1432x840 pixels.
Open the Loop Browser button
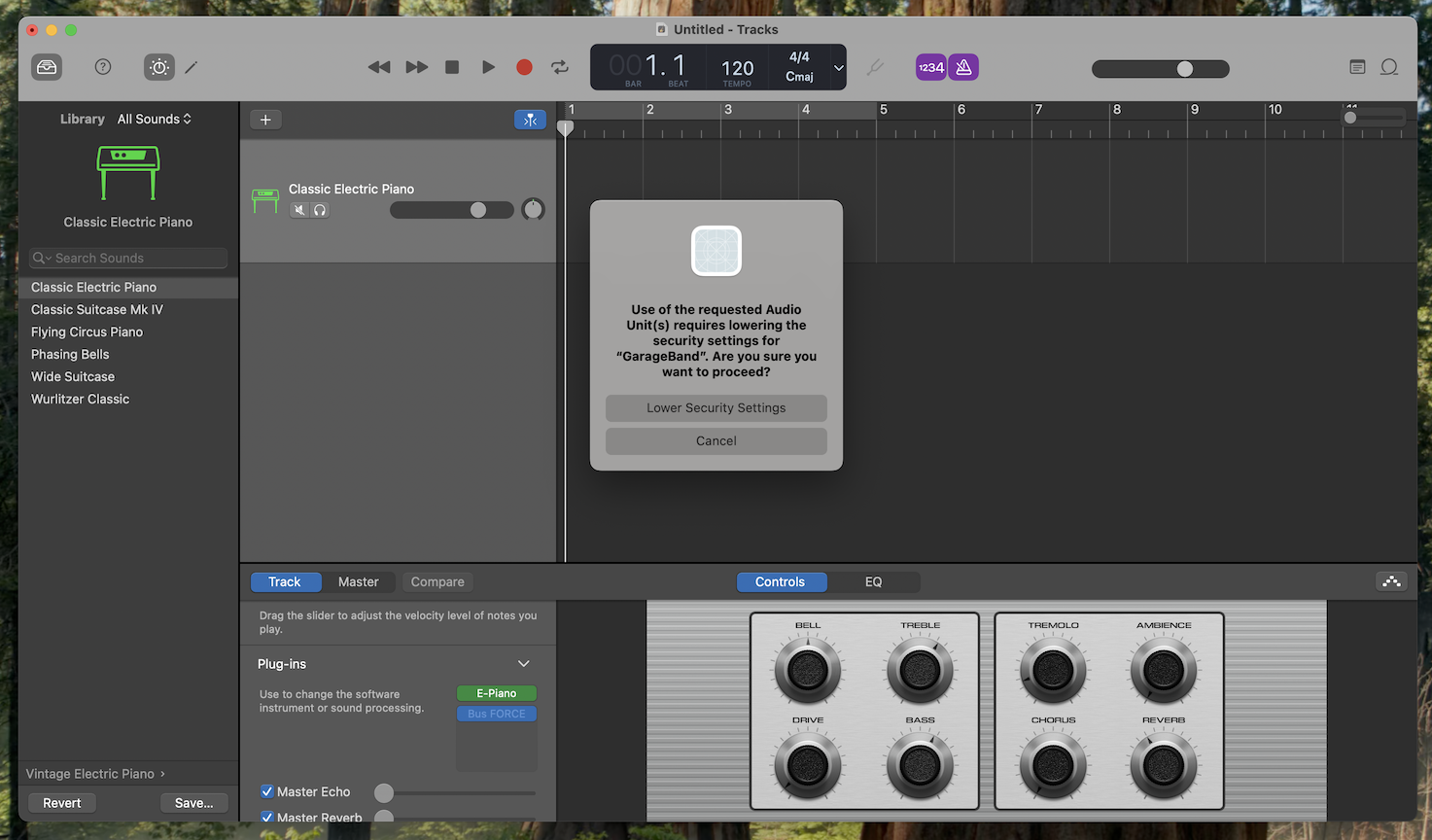point(1390,67)
